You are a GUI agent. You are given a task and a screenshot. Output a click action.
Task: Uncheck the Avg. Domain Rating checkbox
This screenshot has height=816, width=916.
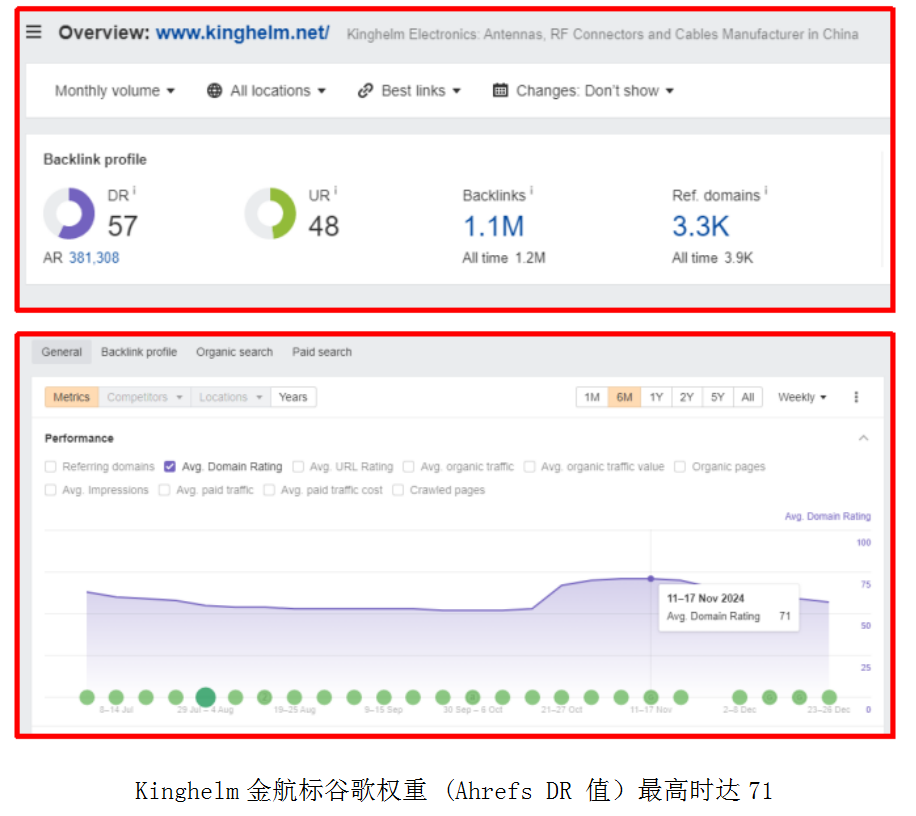pos(170,467)
